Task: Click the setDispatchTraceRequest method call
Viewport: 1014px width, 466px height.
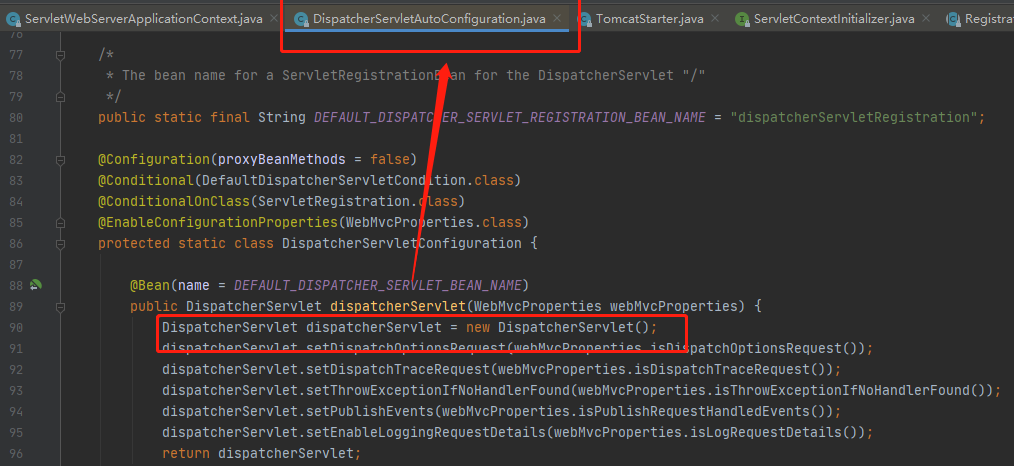Action: 398,370
